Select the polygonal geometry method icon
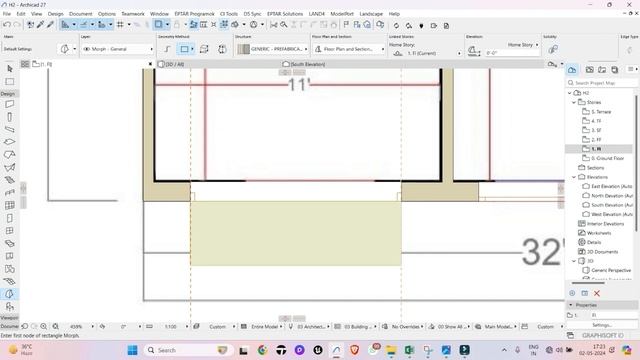This screenshot has height=360, width=640. click(167, 49)
